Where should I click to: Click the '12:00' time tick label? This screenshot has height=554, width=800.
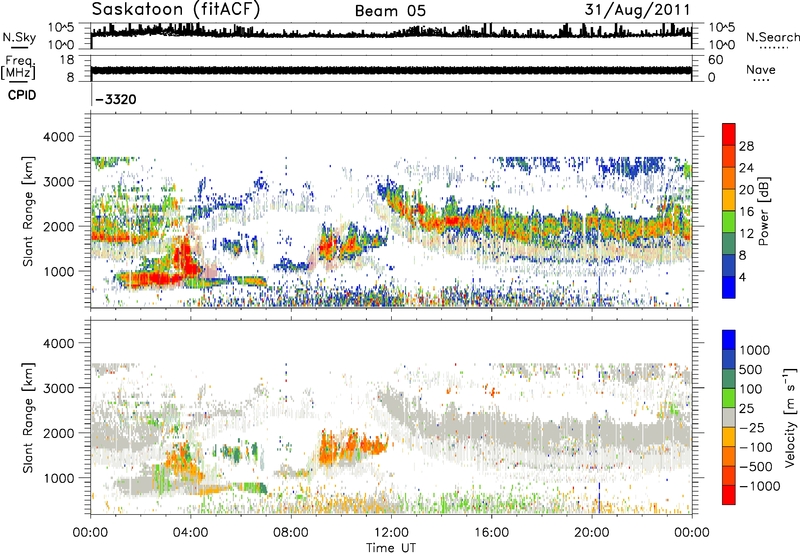pos(391,533)
